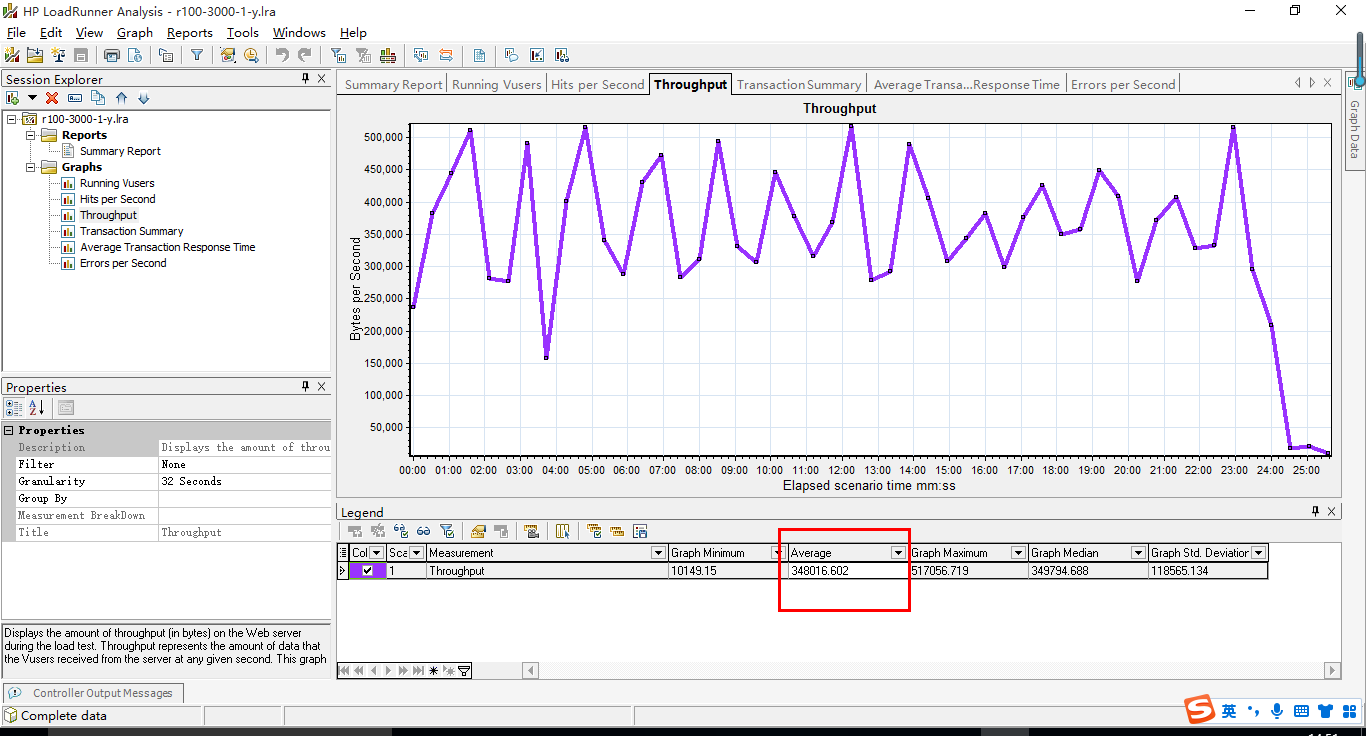Viewport: 1366px width, 736px height.
Task: Select Summary Report in the tree
Action: (x=120, y=151)
